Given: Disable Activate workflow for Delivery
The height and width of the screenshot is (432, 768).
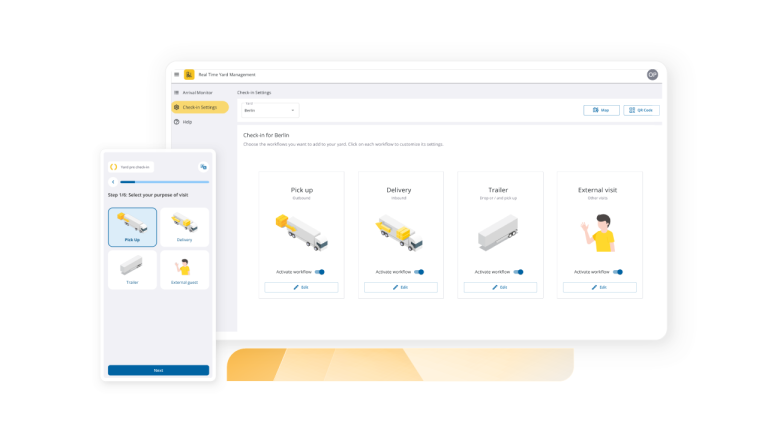Looking at the screenshot, I should point(419,272).
